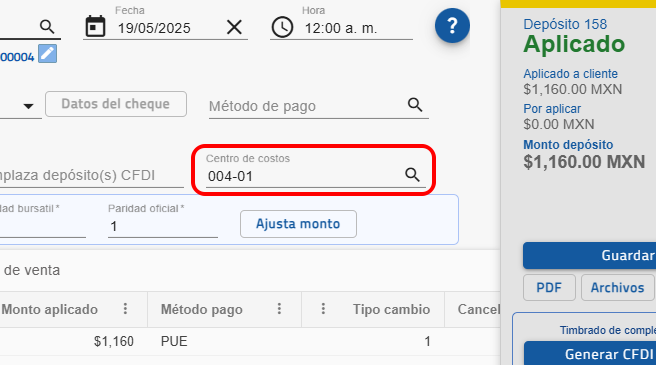
Task: Open column menu for Método pago
Action: (x=279, y=309)
